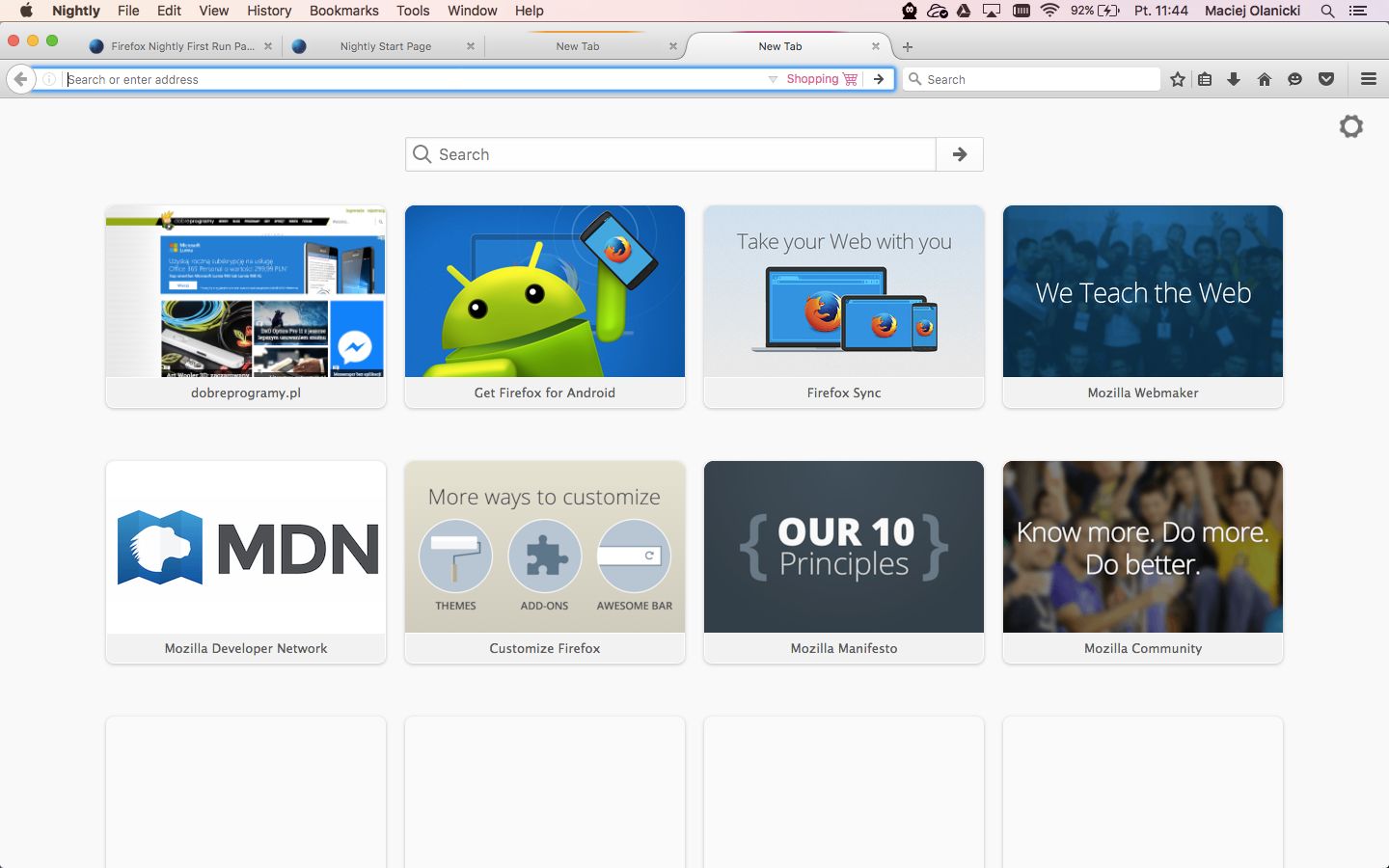Open the History menu
The width and height of the screenshot is (1389, 868).
(x=269, y=11)
